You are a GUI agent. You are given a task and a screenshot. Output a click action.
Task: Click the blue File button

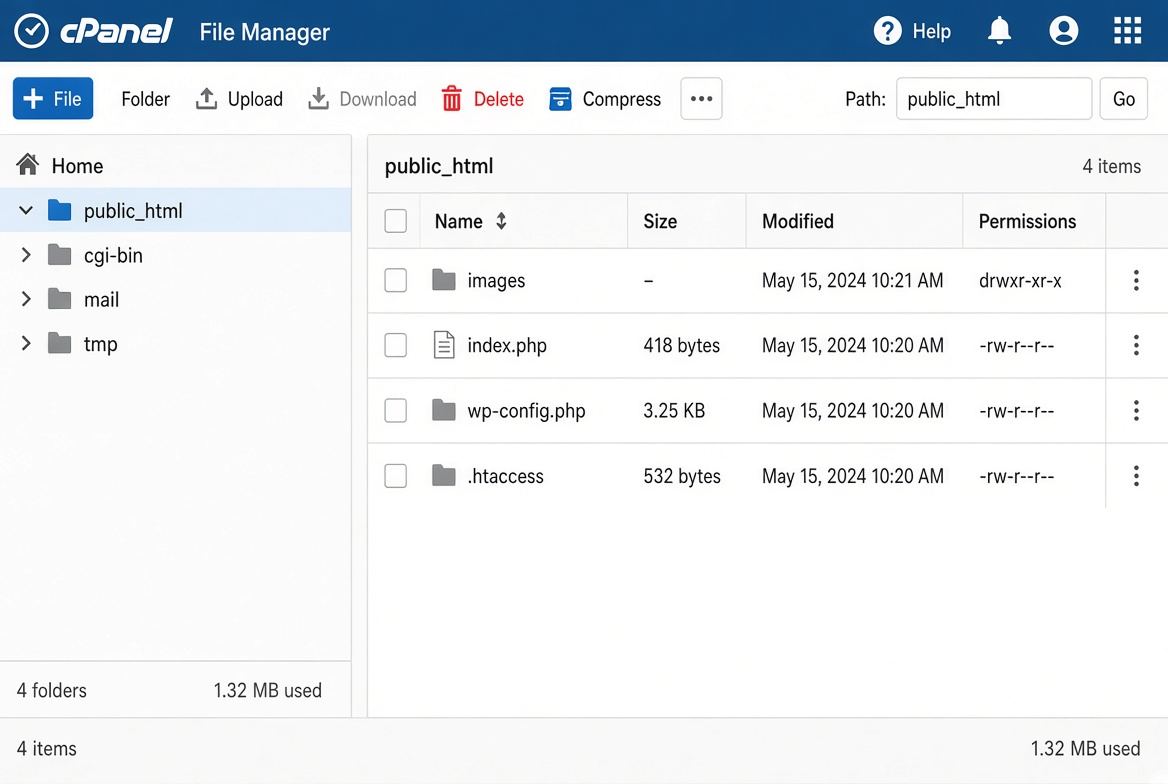point(53,98)
